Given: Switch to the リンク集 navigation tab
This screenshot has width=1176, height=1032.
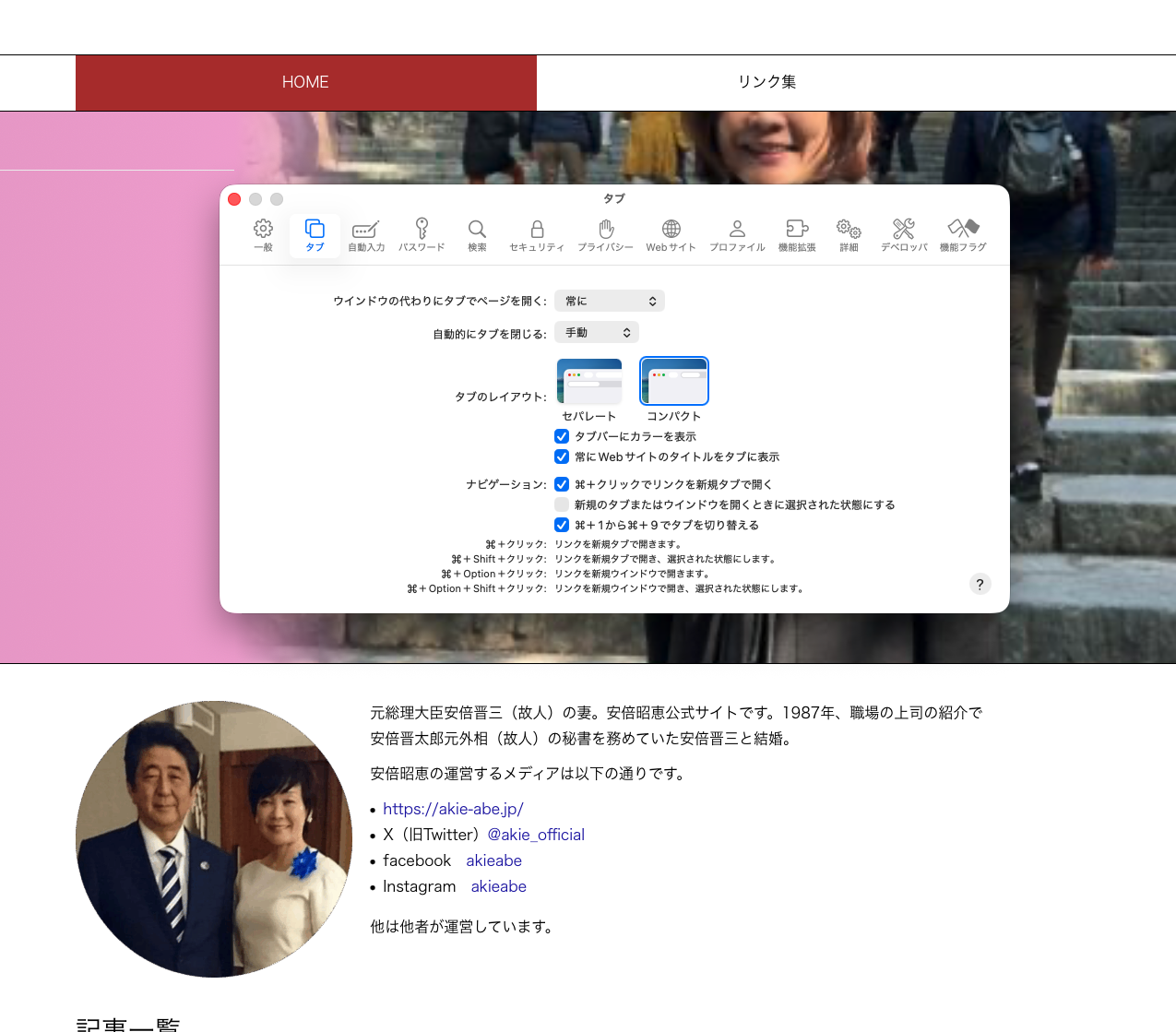Looking at the screenshot, I should [x=766, y=82].
